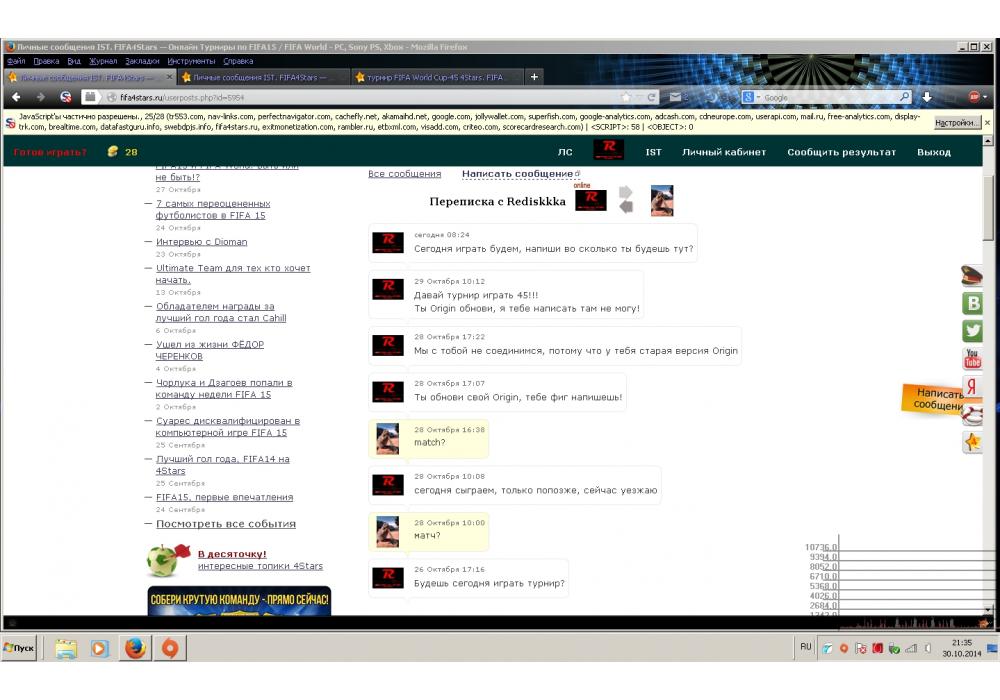Screen dimensions: 1000x700
Task: Click the new tab plus button
Action: point(534,77)
